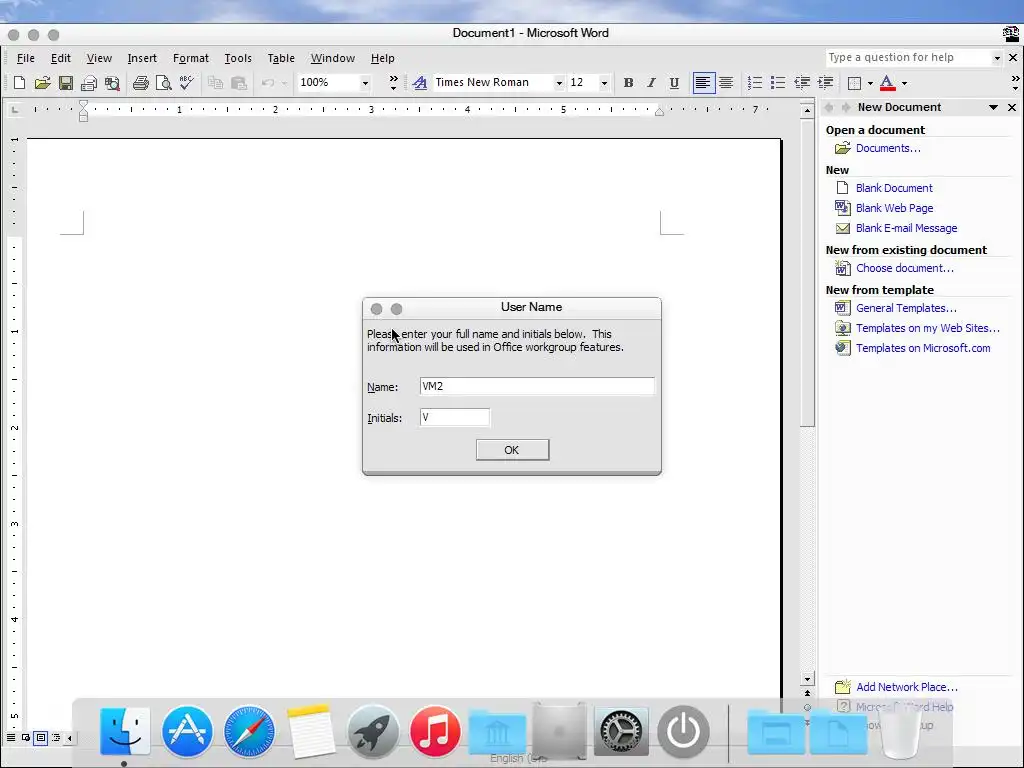
Task: Click OK in User Name dialog
Action: point(512,450)
